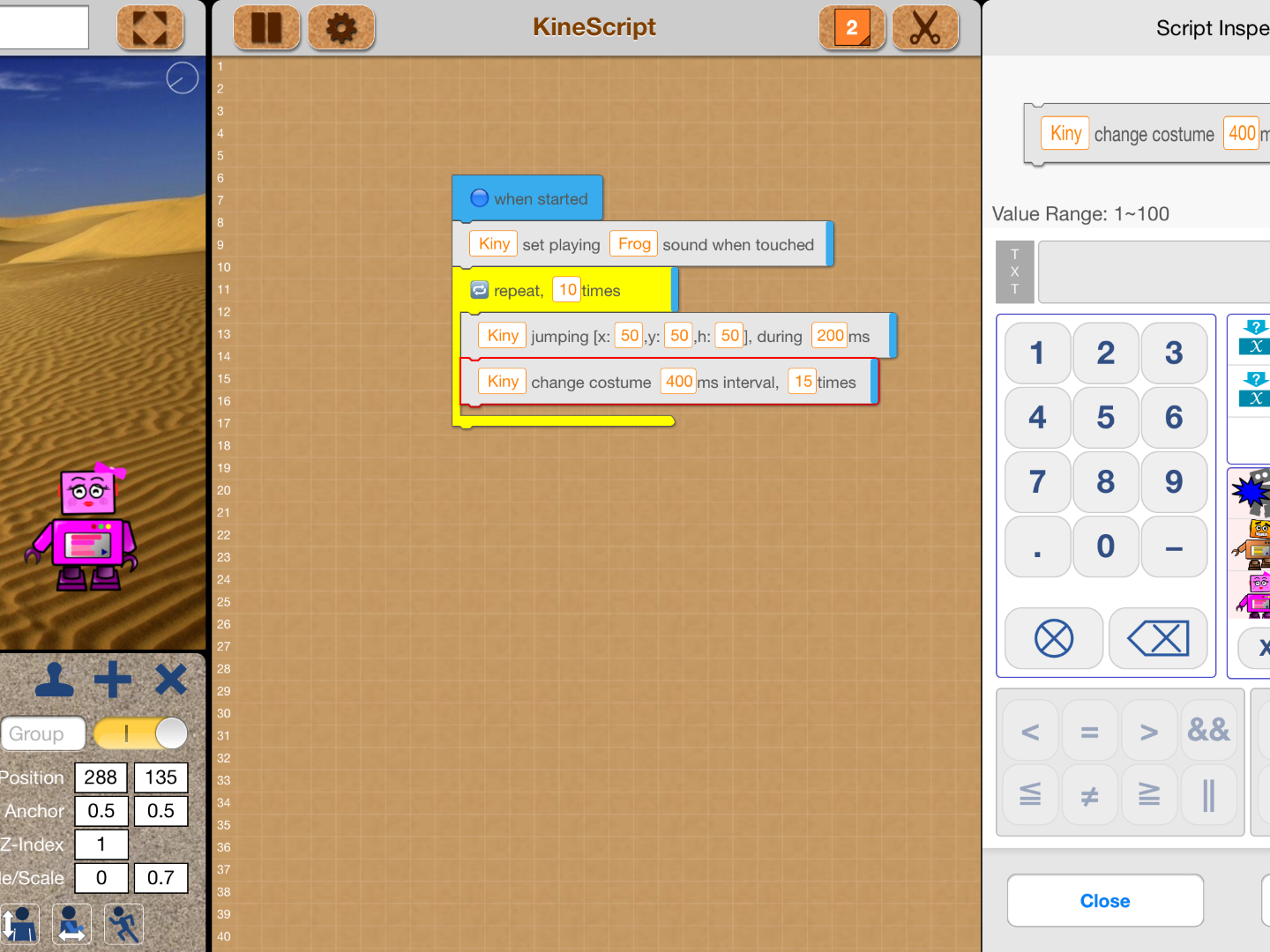Click the 10 value in repeat block
This screenshot has width=1270, height=952.
[567, 290]
